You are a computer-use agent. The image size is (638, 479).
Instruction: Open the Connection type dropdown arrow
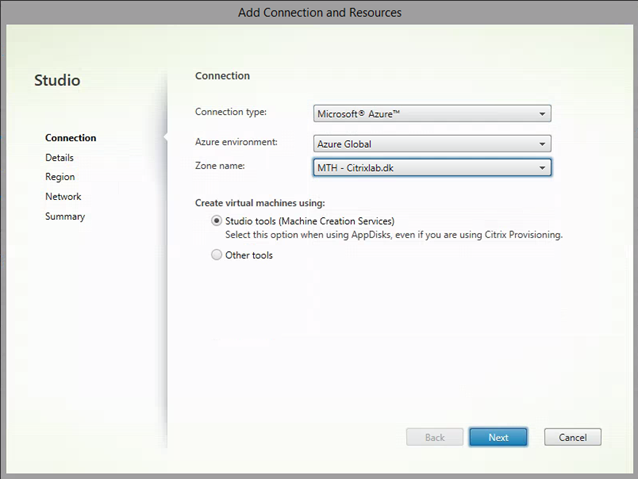(x=542, y=114)
